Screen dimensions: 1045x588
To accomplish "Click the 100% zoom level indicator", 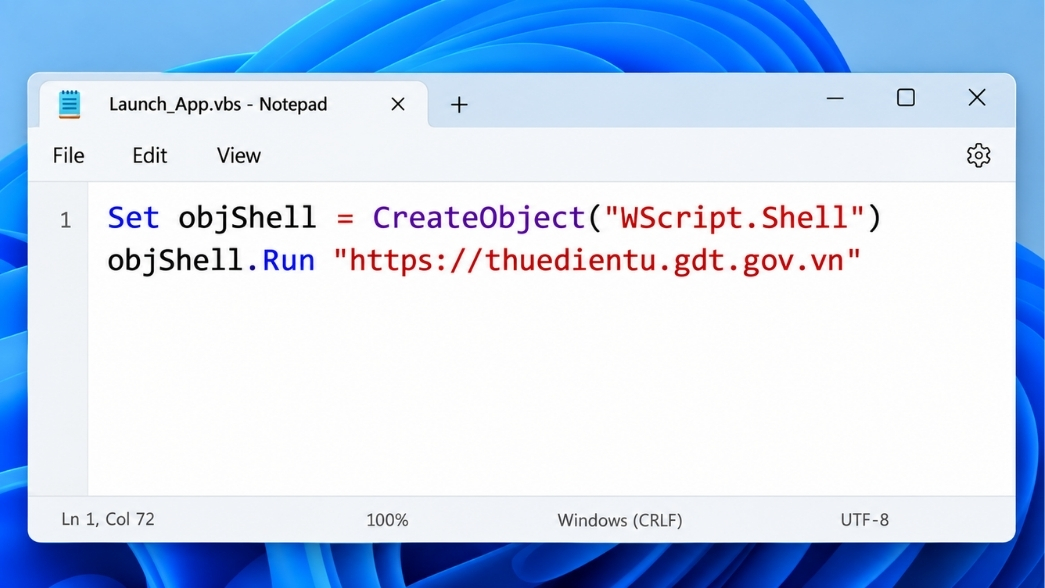I will (387, 520).
